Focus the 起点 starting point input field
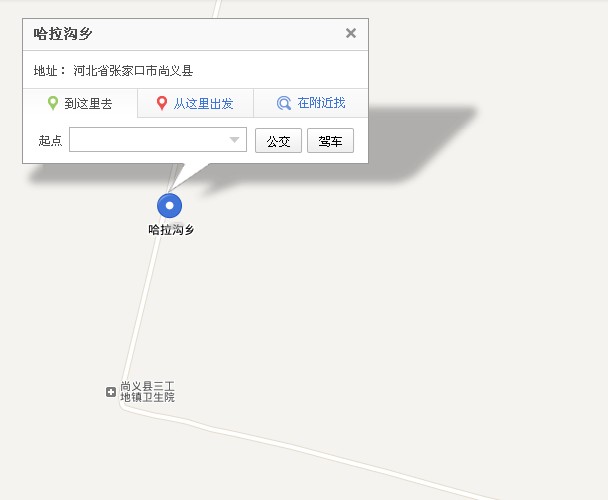This screenshot has height=500, width=608. click(x=158, y=140)
